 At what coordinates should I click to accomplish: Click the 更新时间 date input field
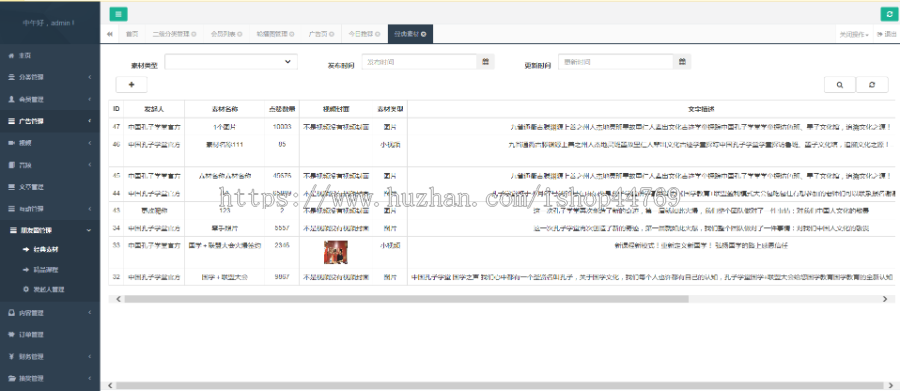click(x=616, y=62)
